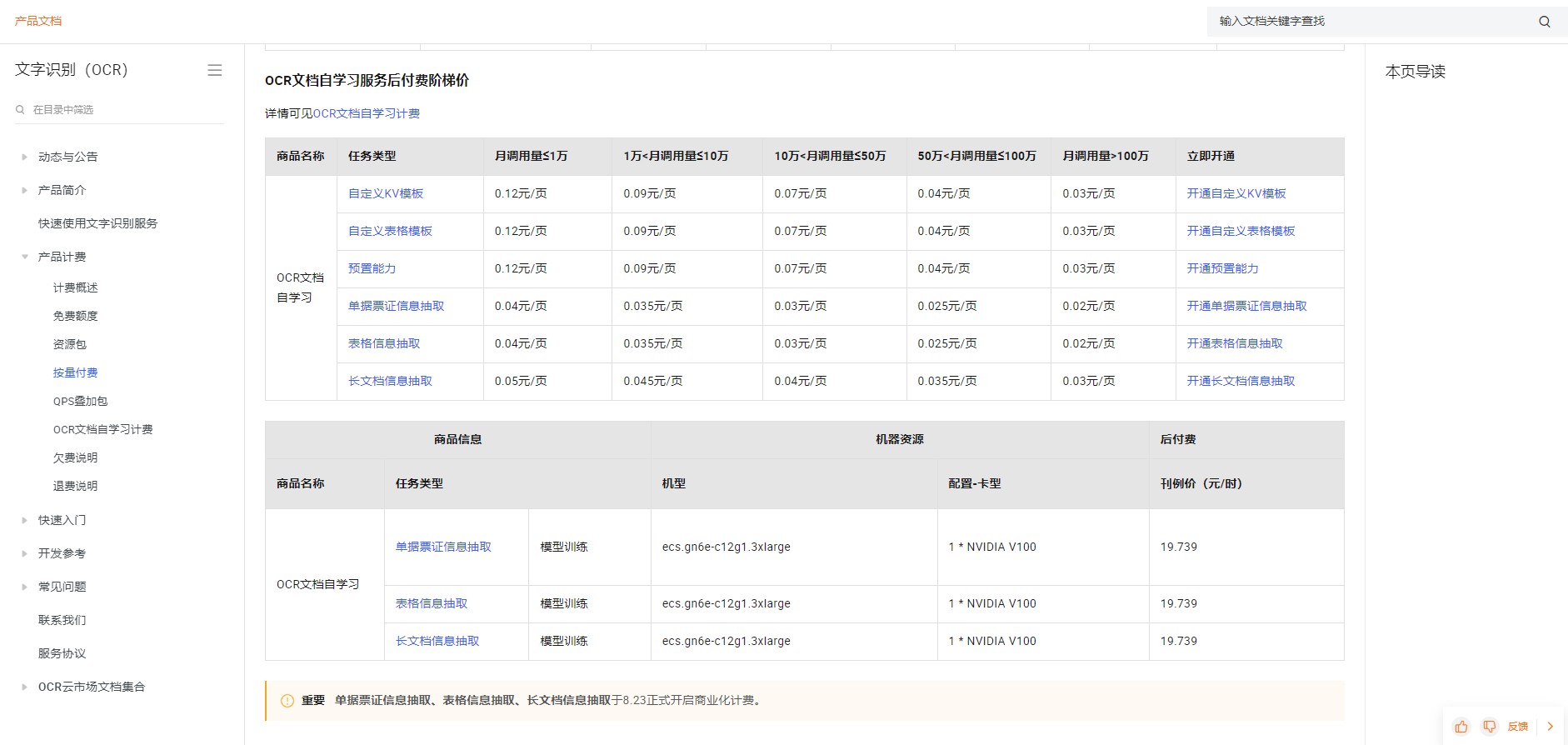Viewport: 1568px width, 745px height.
Task: Click the OCR文档自学习服务后付费阶梯价 heading
Action: [367, 80]
